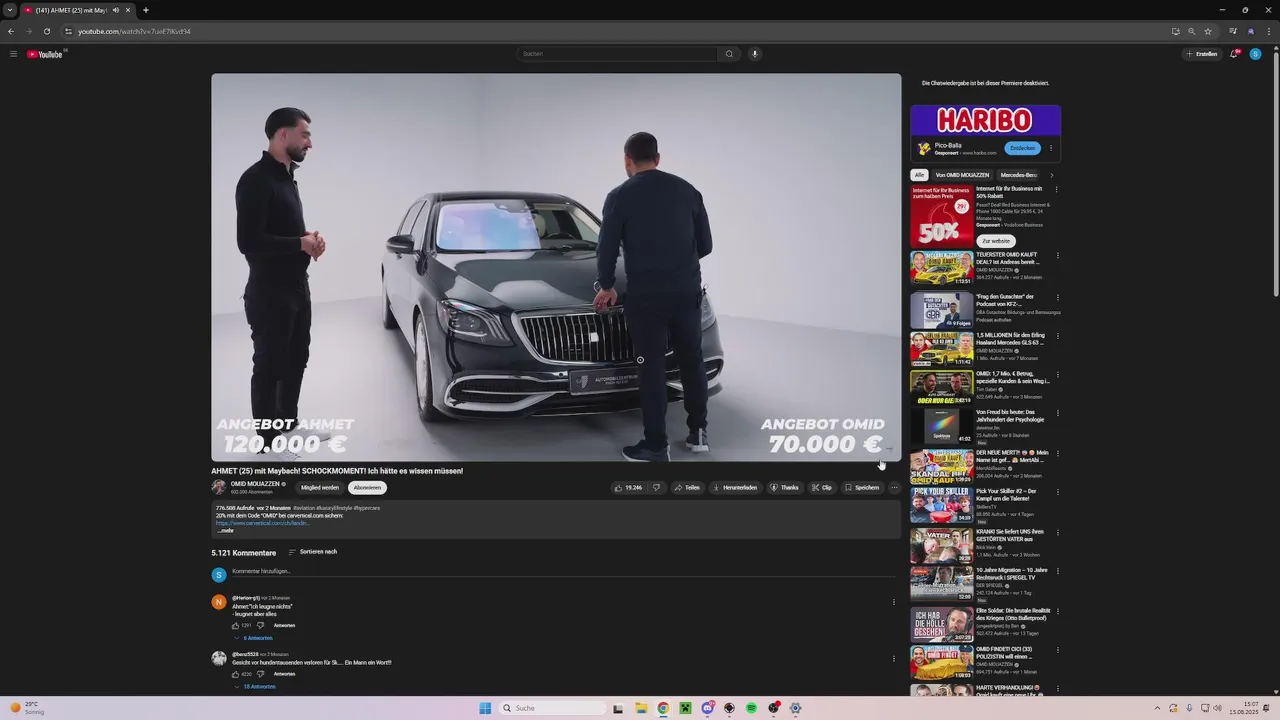Like the @Harion-g1j comment

point(236,626)
